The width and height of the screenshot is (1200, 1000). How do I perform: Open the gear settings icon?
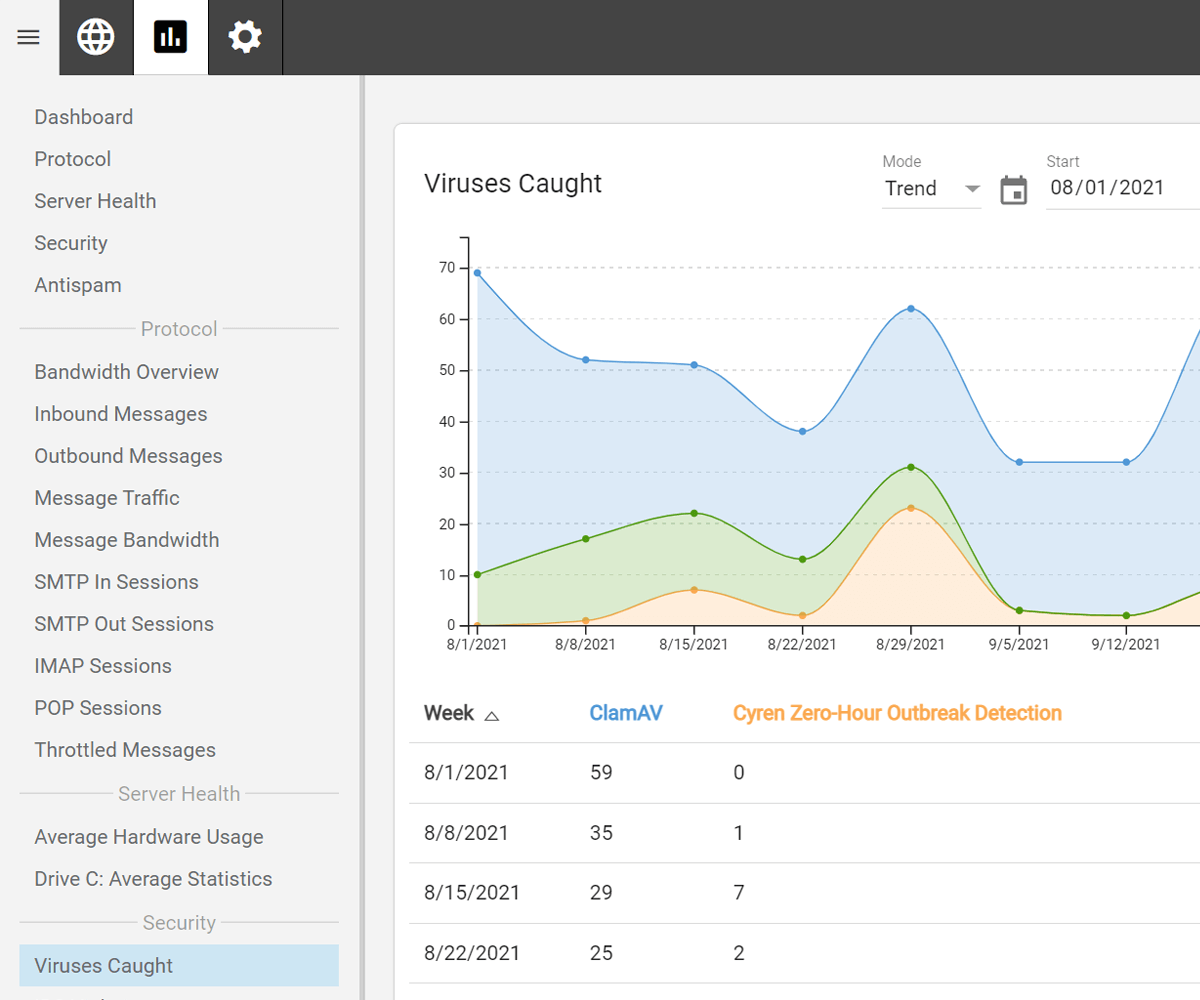click(245, 38)
